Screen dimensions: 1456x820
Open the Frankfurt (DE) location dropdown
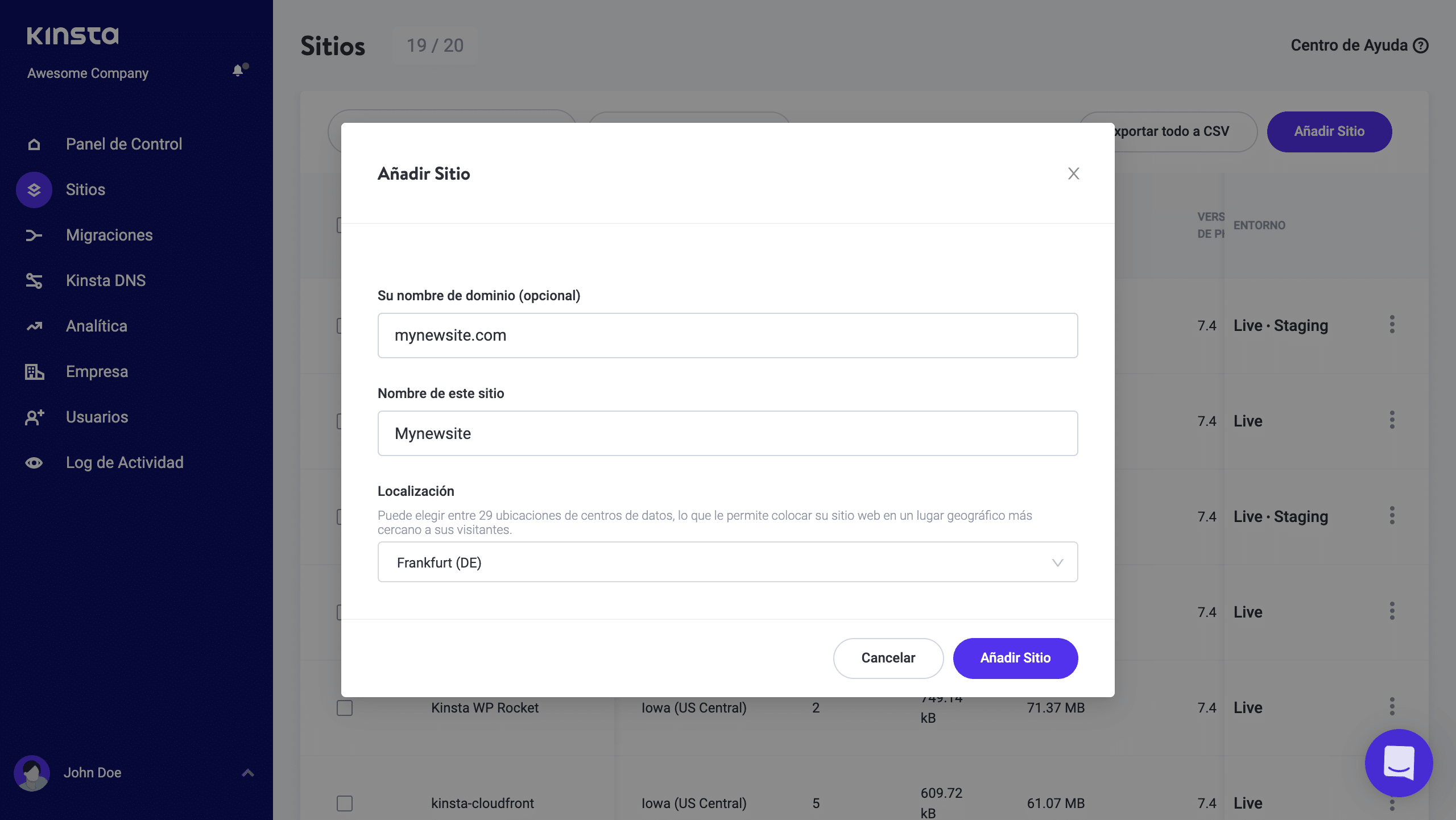727,562
